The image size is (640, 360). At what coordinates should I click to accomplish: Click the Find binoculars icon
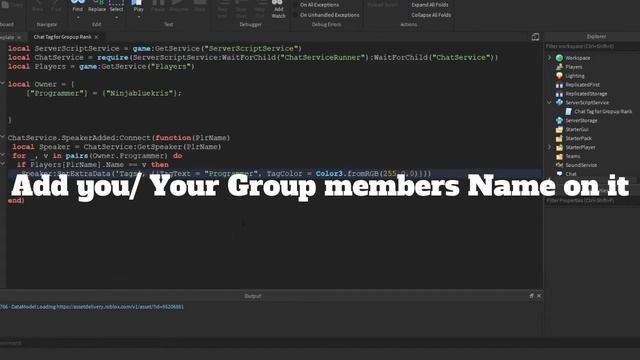point(78,2)
